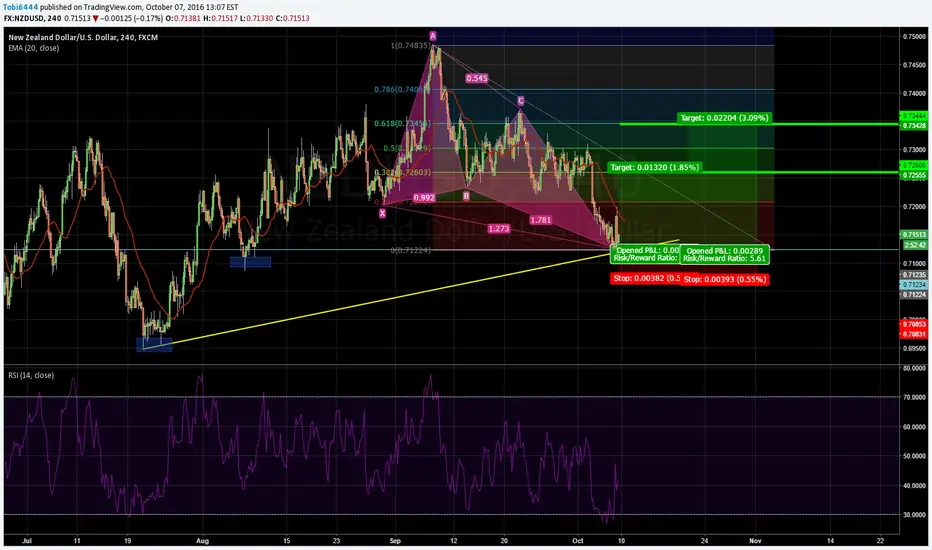Click the red 0.70831 price tag

point(914,334)
